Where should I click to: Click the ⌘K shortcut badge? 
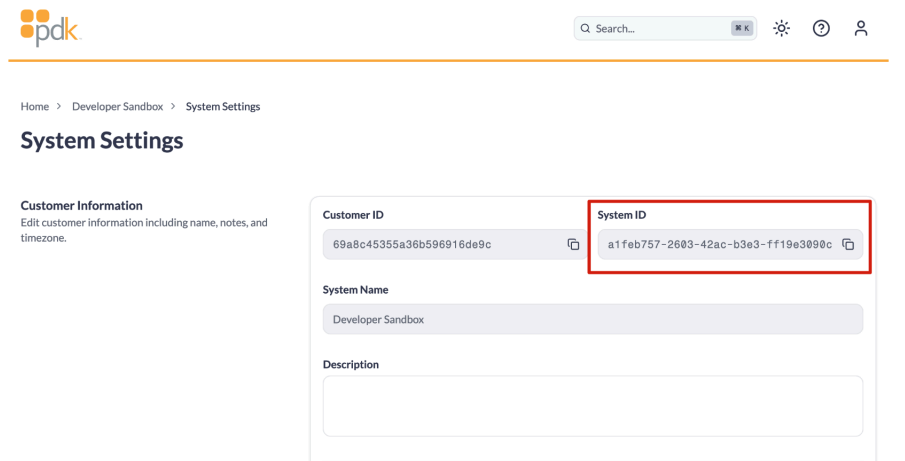pyautogui.click(x=742, y=28)
